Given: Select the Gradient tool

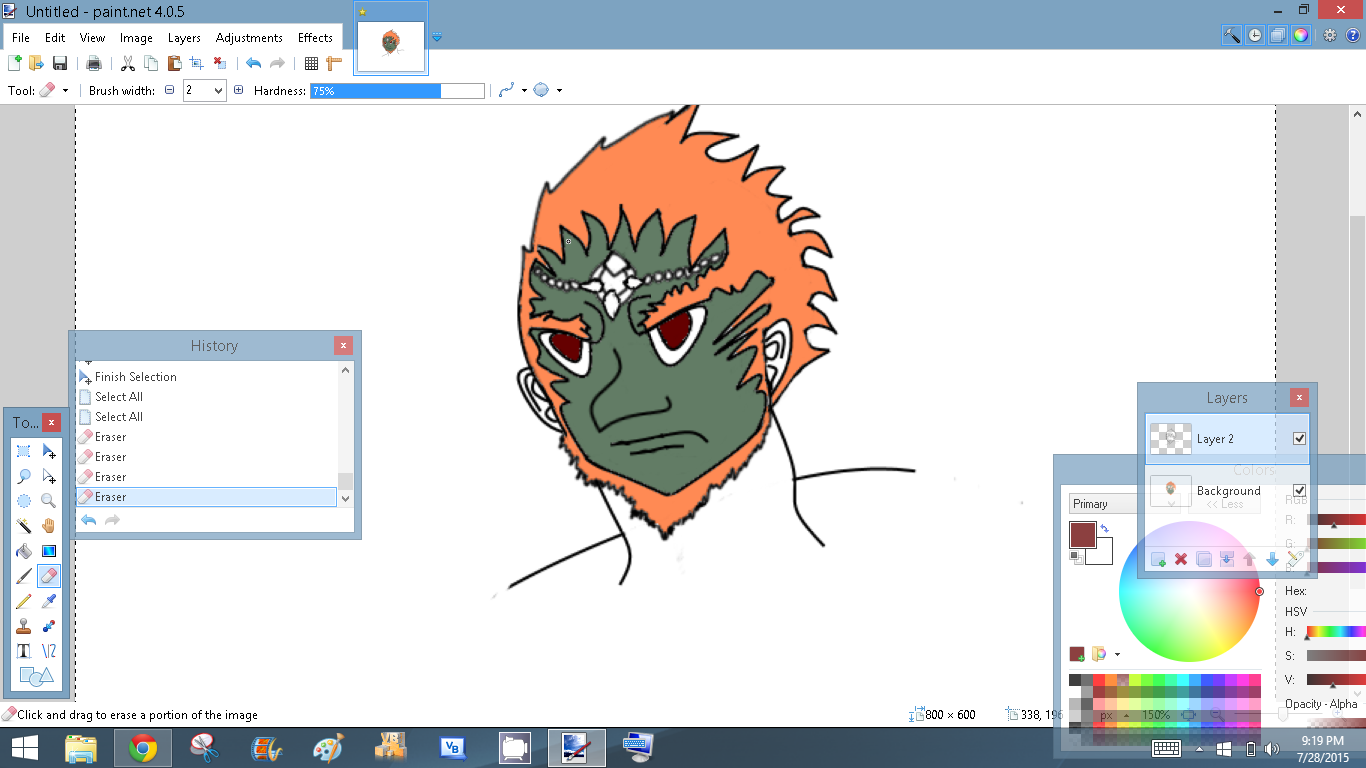Looking at the screenshot, I should tap(49, 551).
